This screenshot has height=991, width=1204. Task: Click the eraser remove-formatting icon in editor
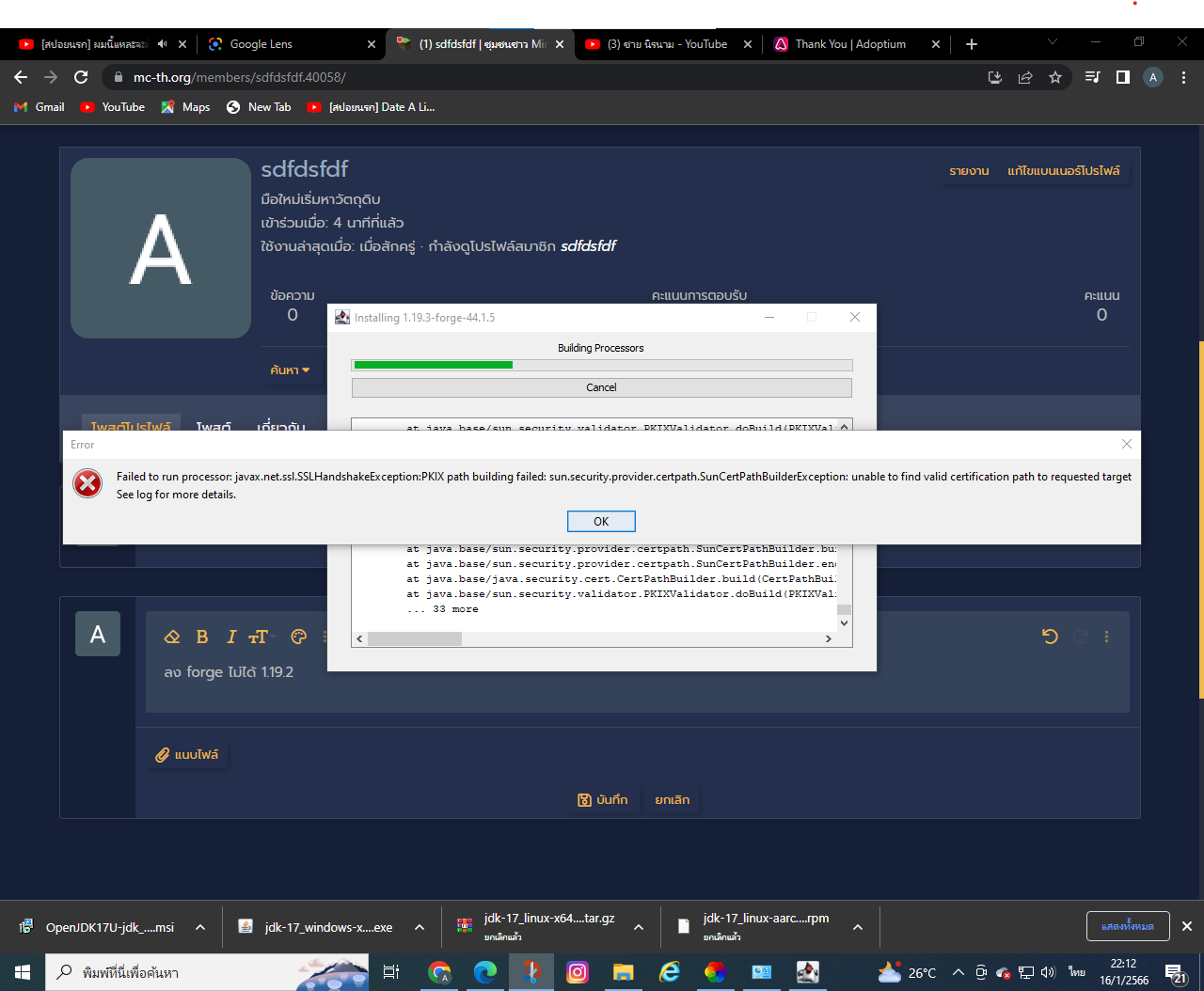pyautogui.click(x=172, y=637)
